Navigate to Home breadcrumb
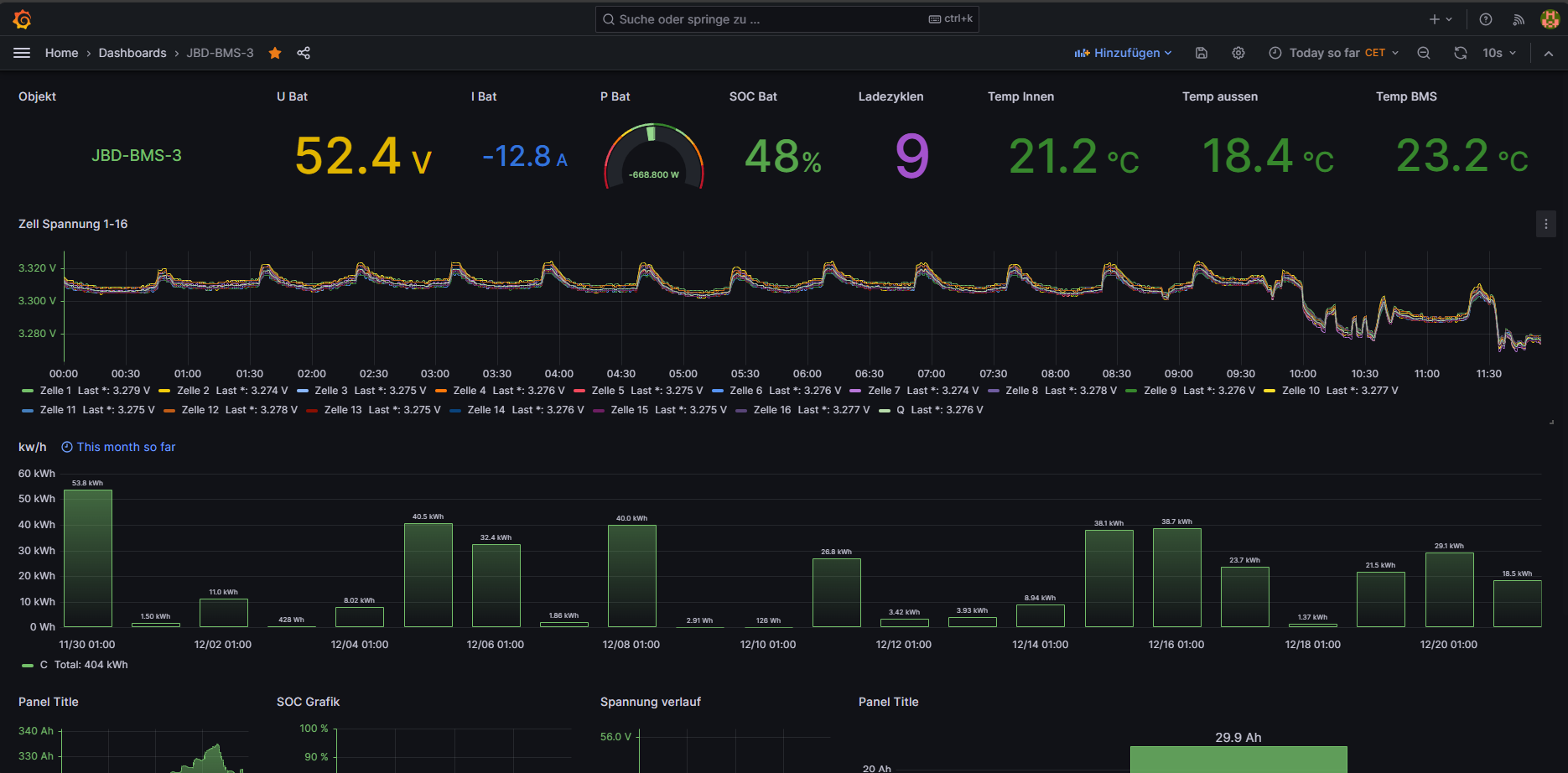 pos(61,53)
